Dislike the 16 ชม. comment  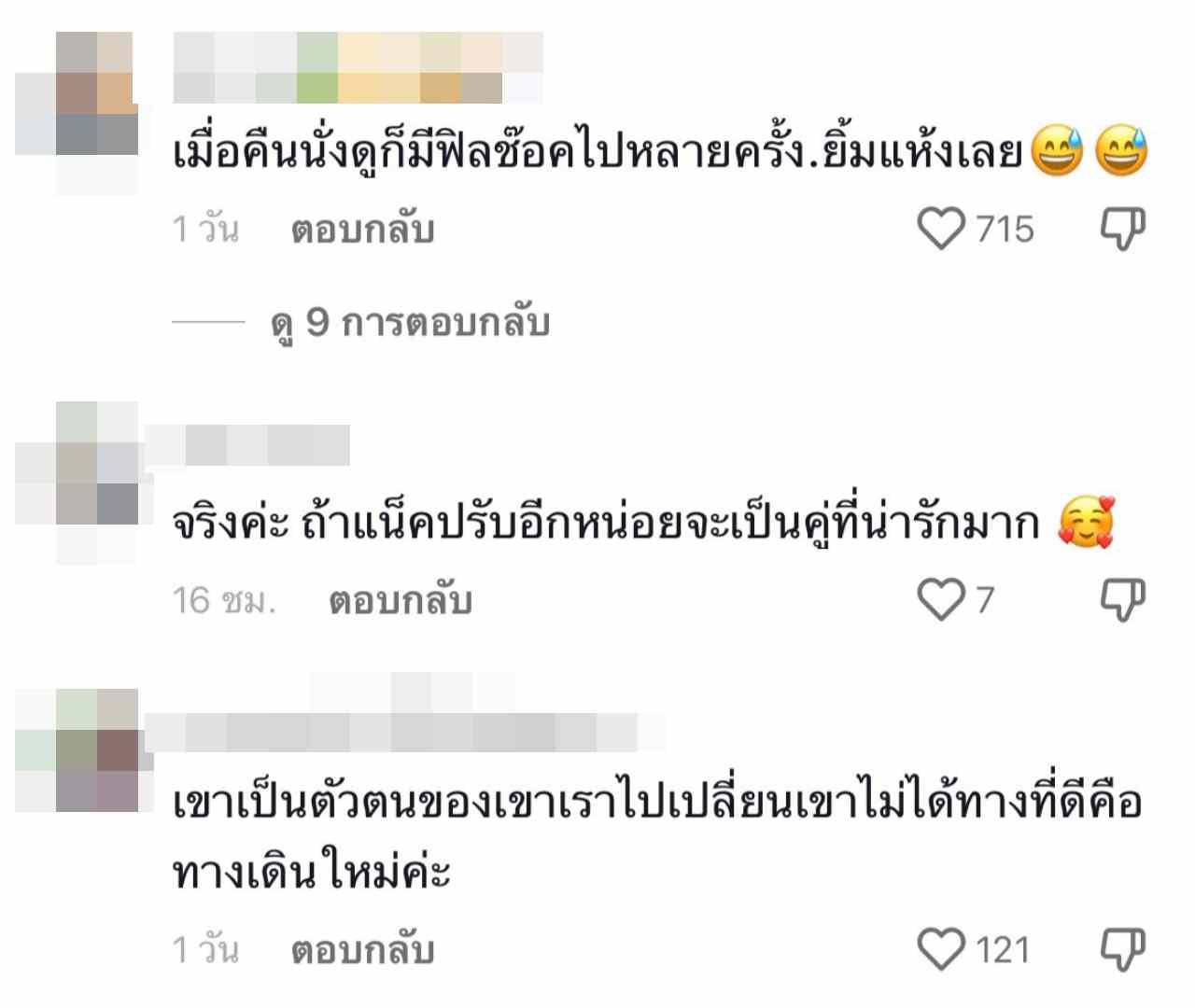[x=1123, y=600]
